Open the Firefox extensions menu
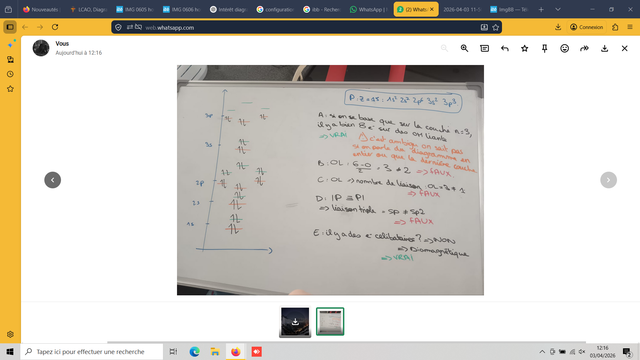Viewport: 640px width, 360px height. pyautogui.click(x=615, y=27)
